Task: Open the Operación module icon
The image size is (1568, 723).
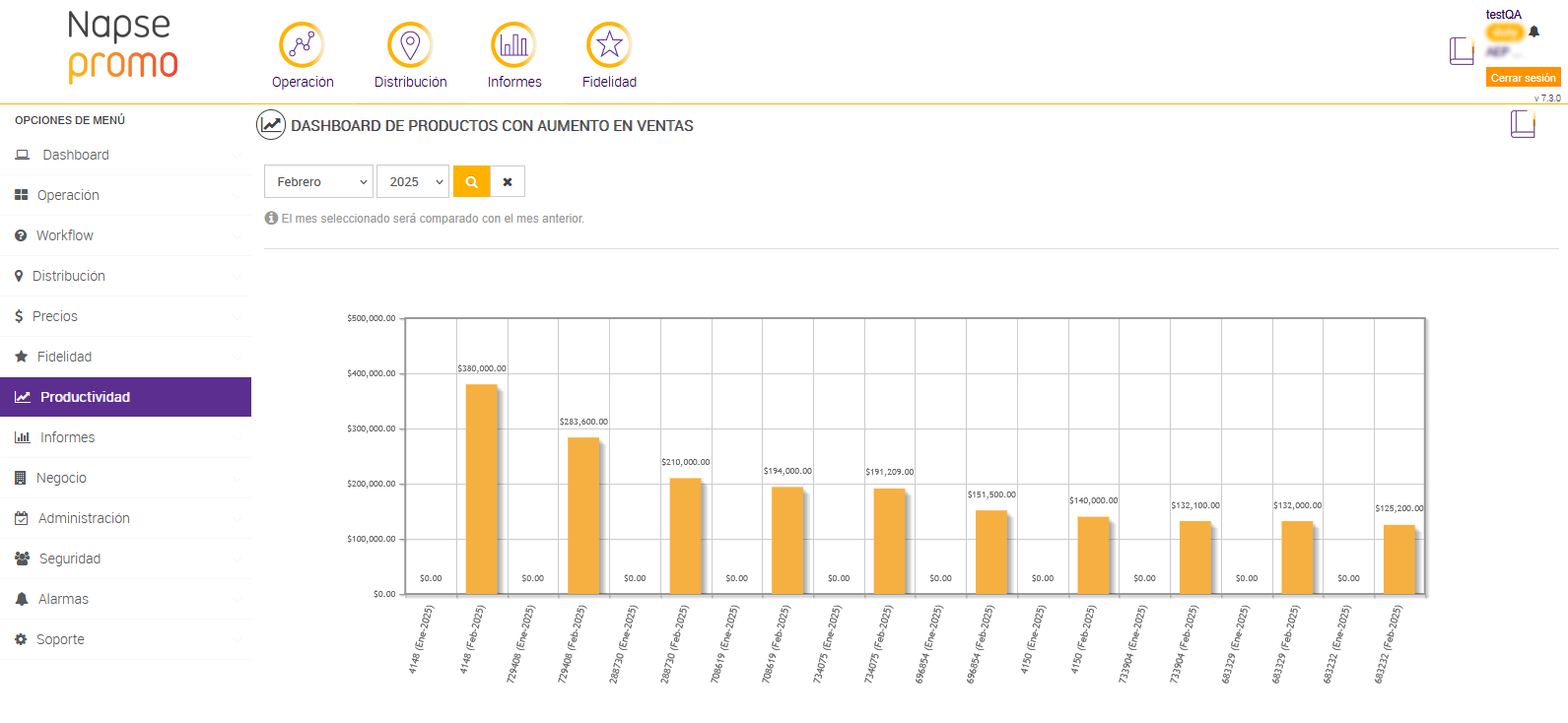Action: click(x=302, y=45)
